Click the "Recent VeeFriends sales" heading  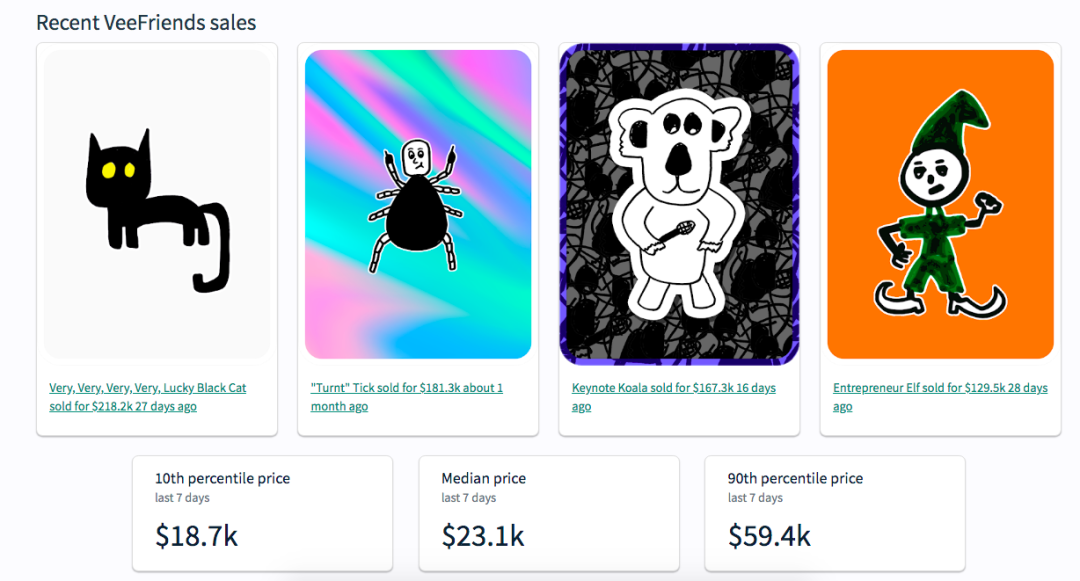point(146,22)
